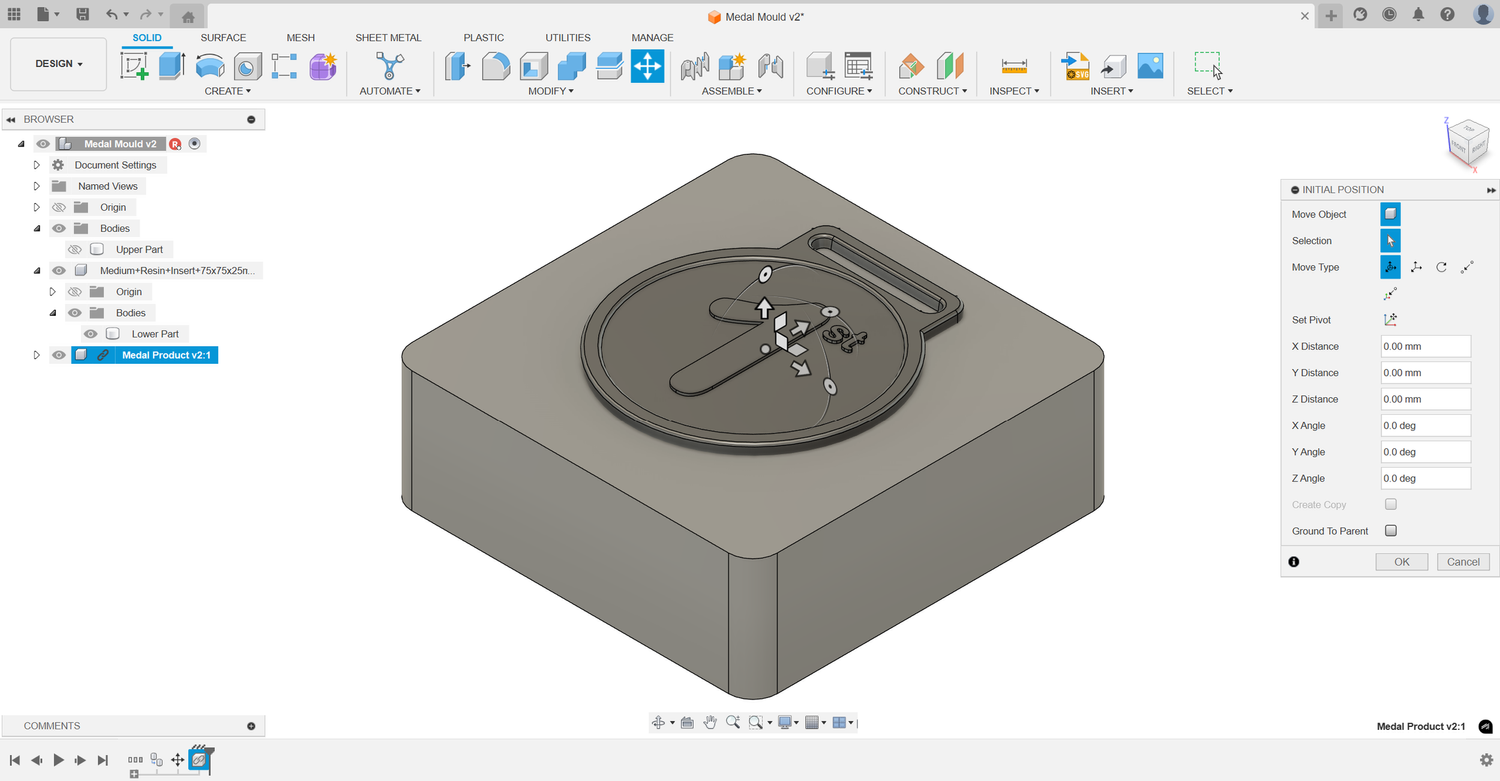Cancel the Initial Position dialog
Viewport: 1500px width, 781px height.
(x=1463, y=562)
